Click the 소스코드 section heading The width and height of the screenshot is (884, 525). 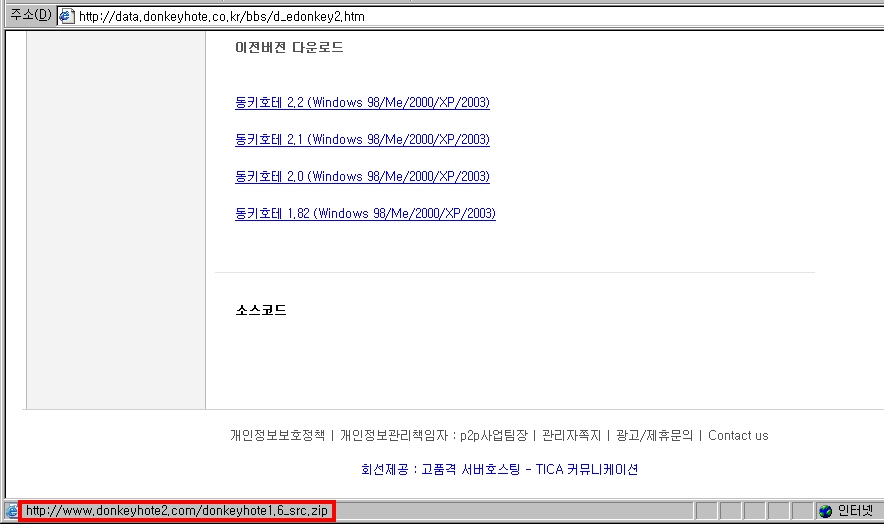tap(261, 310)
